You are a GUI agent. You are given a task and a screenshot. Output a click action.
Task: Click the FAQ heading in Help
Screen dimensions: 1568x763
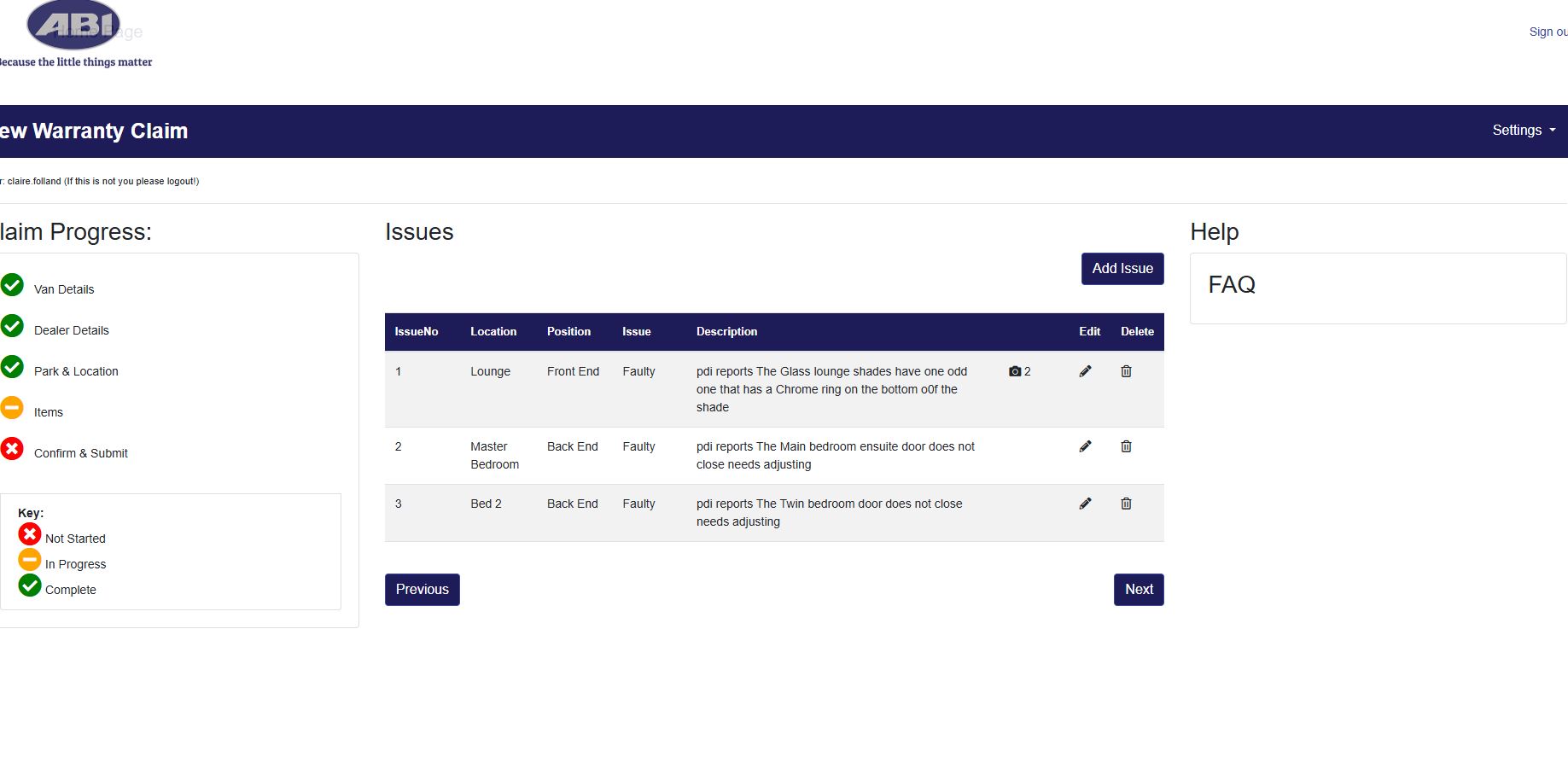[x=1232, y=285]
